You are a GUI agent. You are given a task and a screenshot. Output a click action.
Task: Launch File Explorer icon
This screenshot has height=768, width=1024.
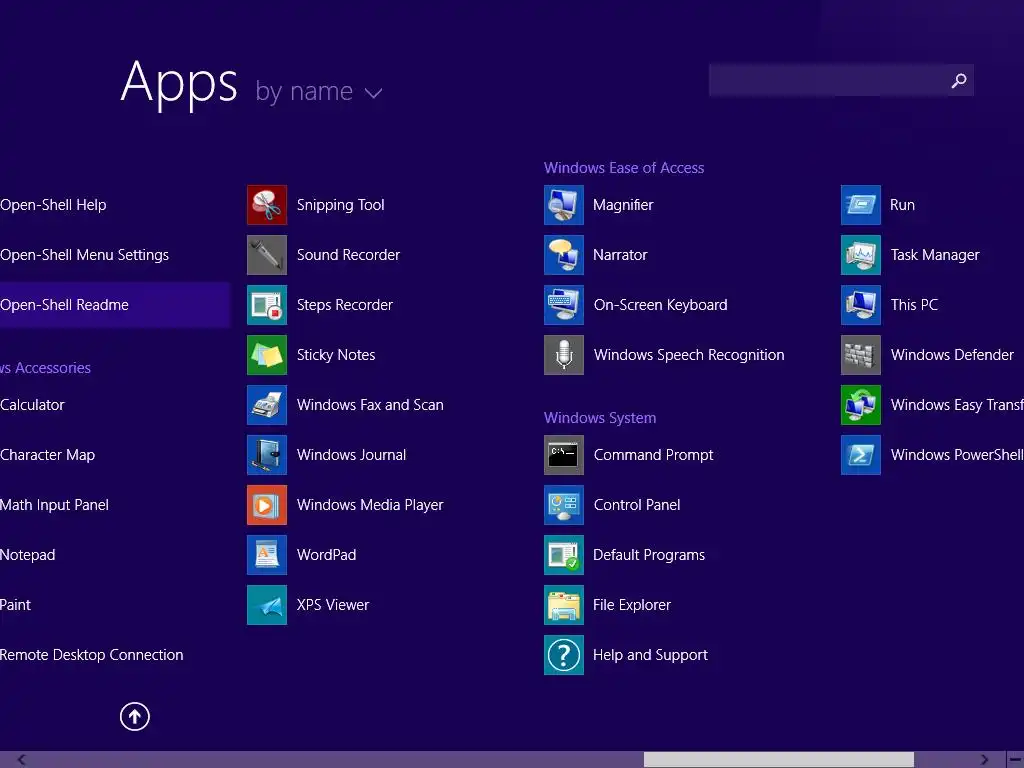564,605
